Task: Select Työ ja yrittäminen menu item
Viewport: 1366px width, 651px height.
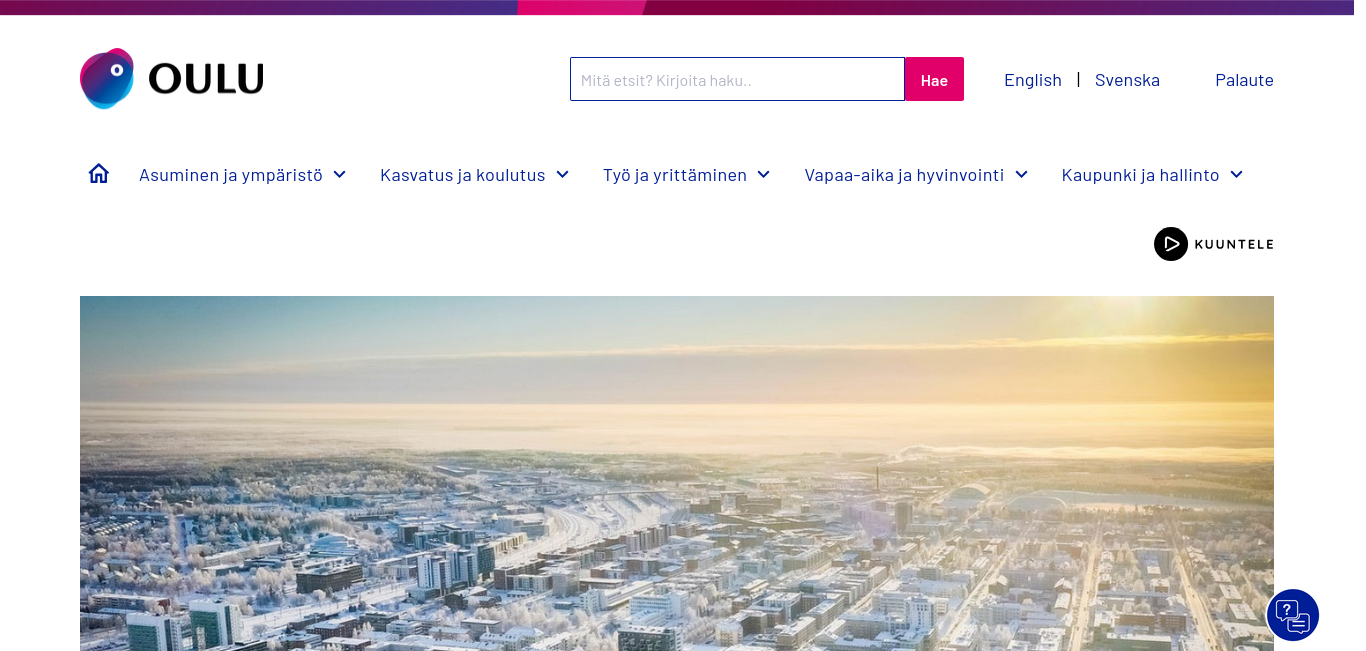Action: pos(675,175)
